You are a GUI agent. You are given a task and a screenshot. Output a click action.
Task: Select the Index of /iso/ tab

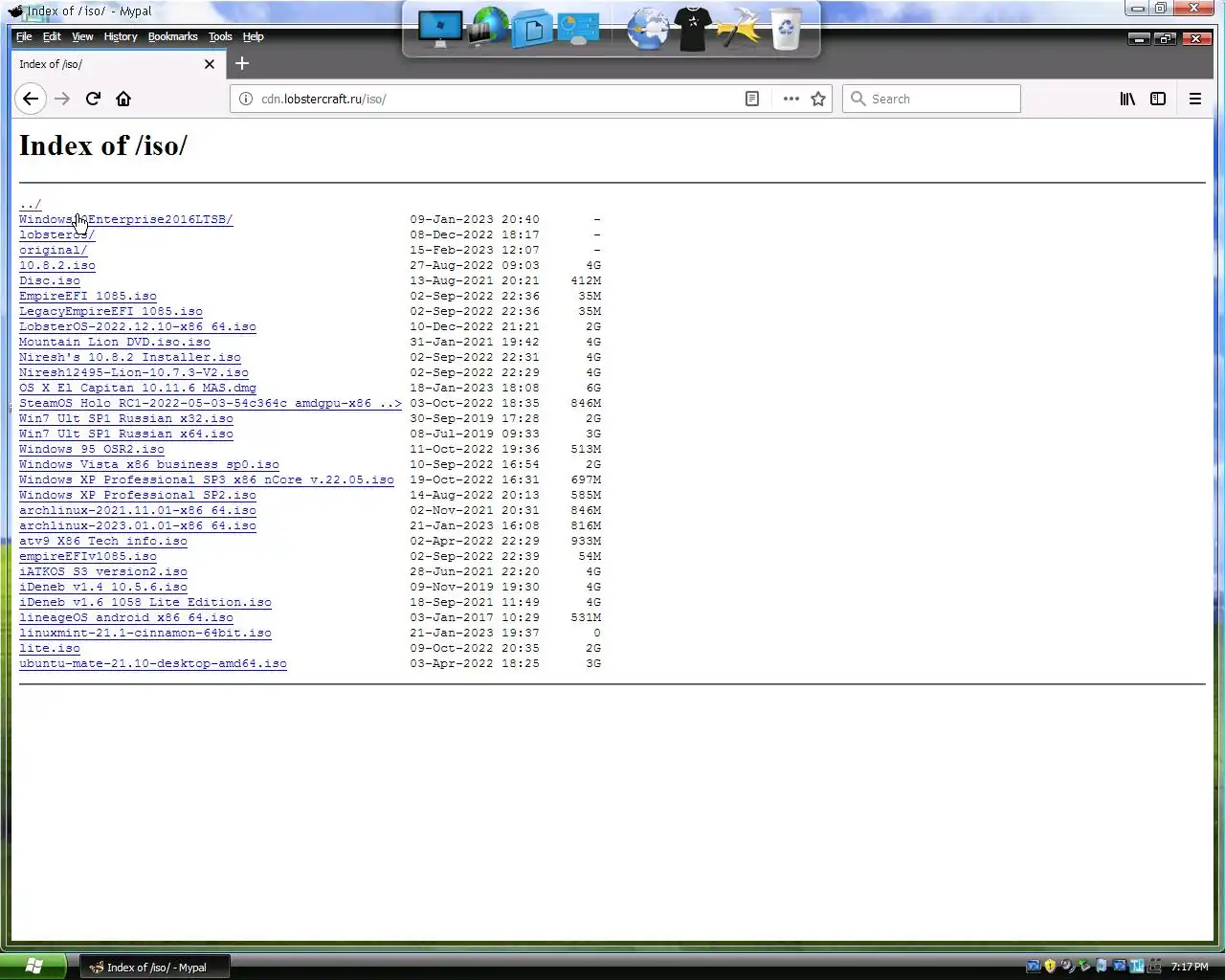[x=118, y=64]
